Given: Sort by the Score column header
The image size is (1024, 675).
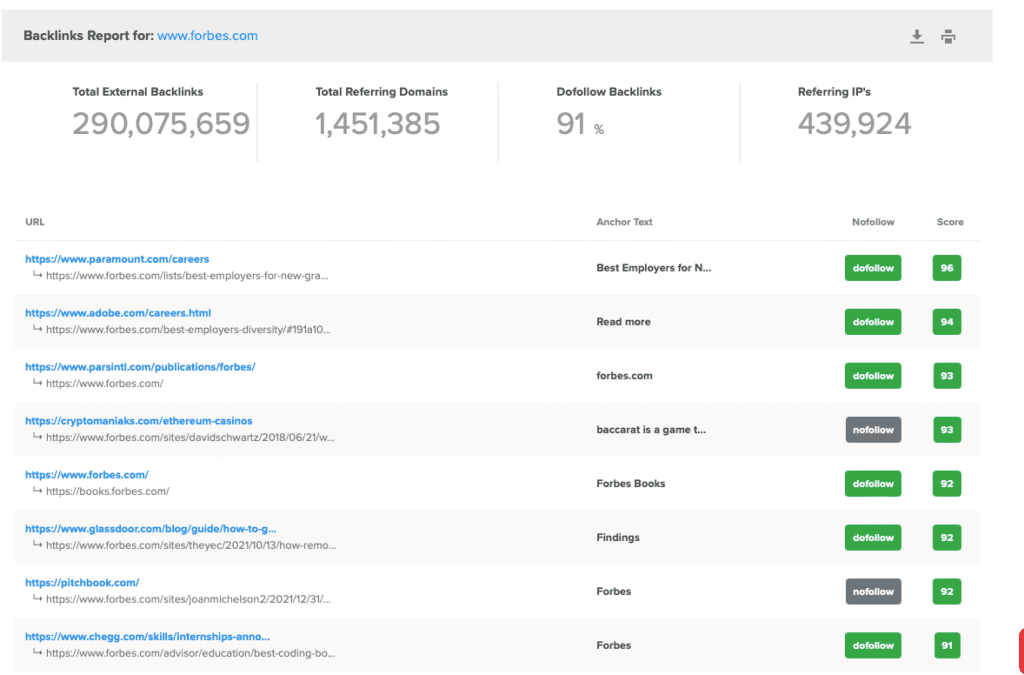Looking at the screenshot, I should [950, 222].
